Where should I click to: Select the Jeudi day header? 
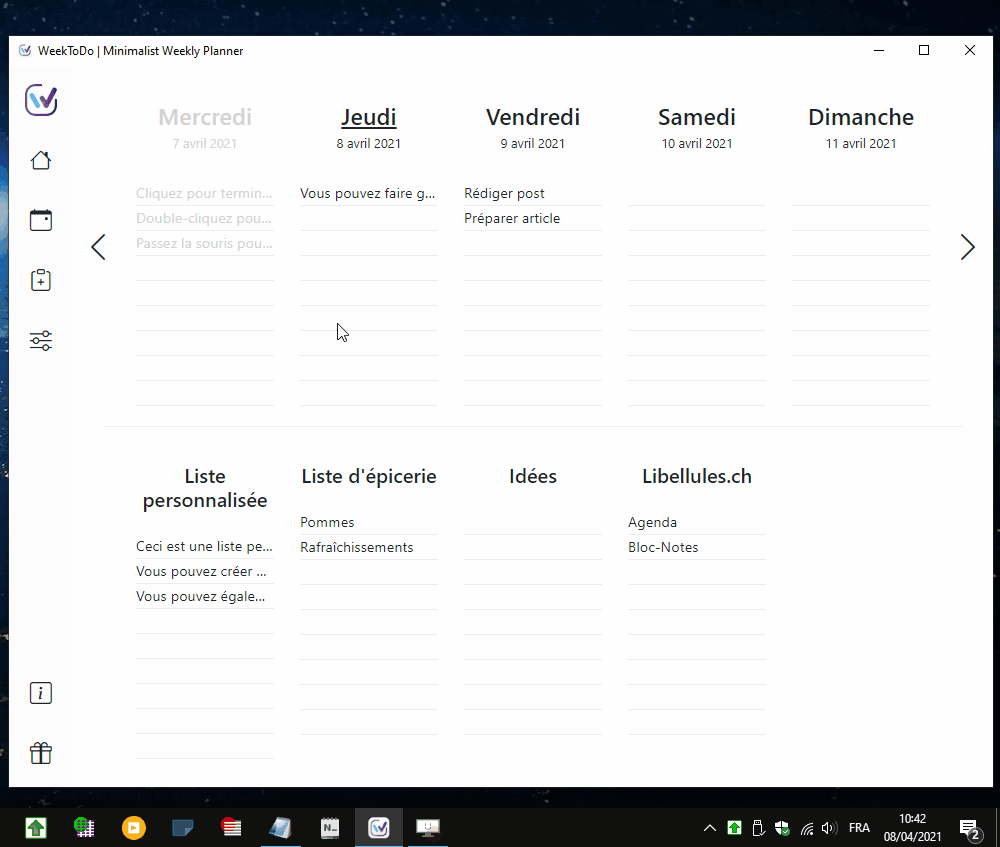[369, 117]
